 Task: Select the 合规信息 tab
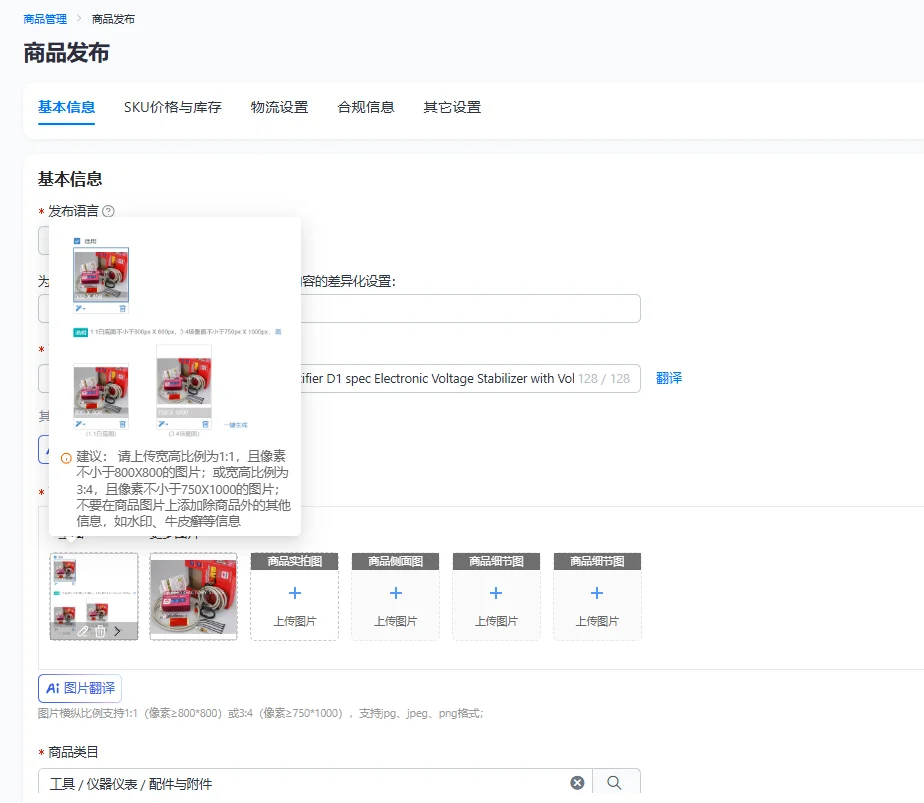366,107
